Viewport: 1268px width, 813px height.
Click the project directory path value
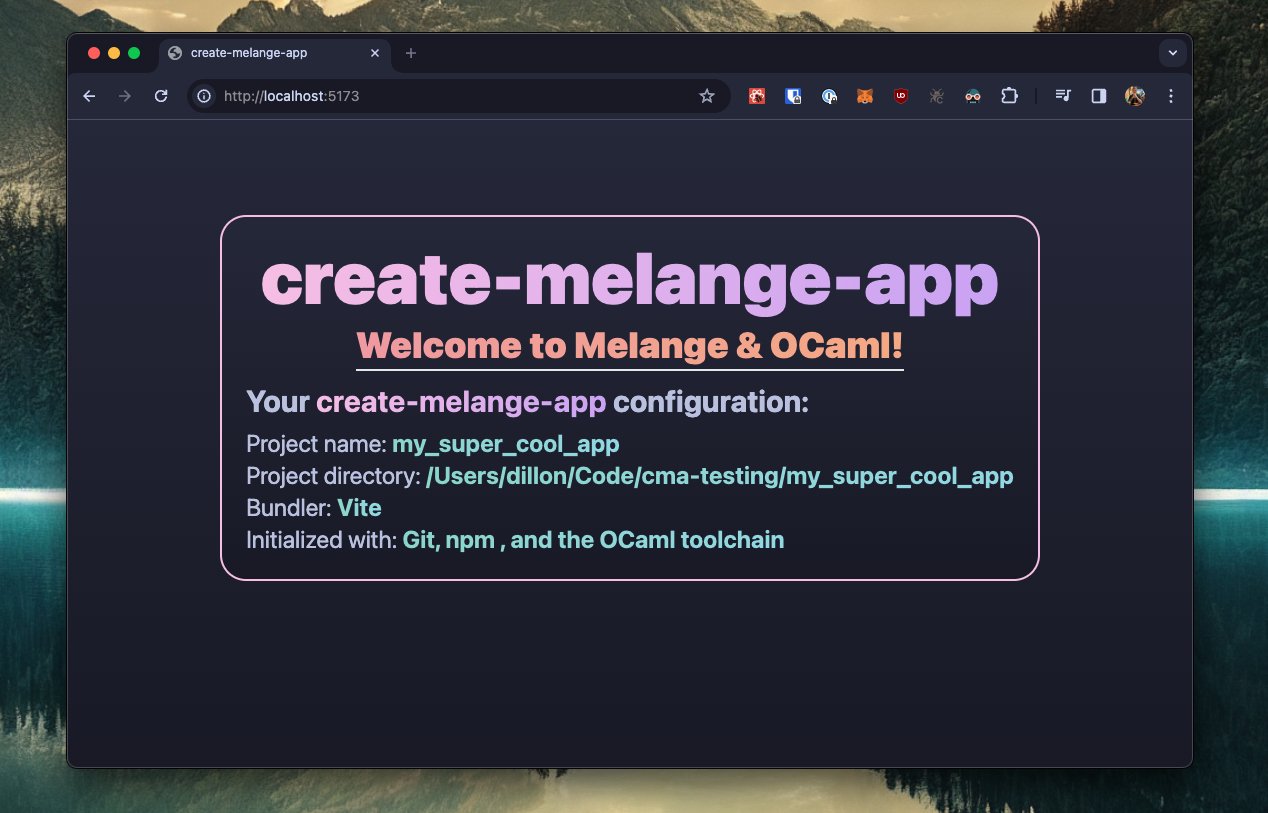(x=720, y=476)
